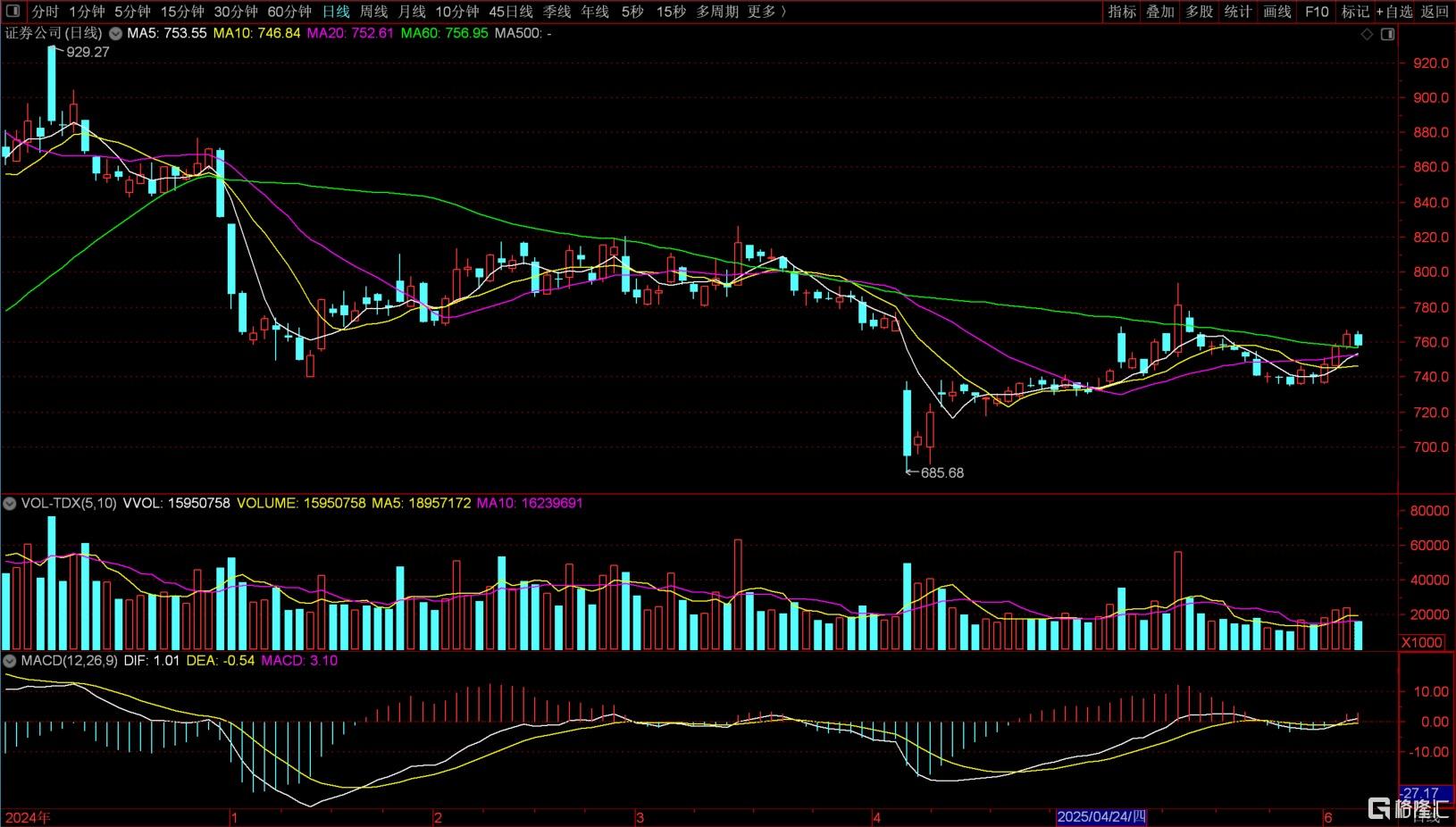The image size is (1456, 827).
Task: Switch to the 30分钟 period tab
Action: pos(236,12)
